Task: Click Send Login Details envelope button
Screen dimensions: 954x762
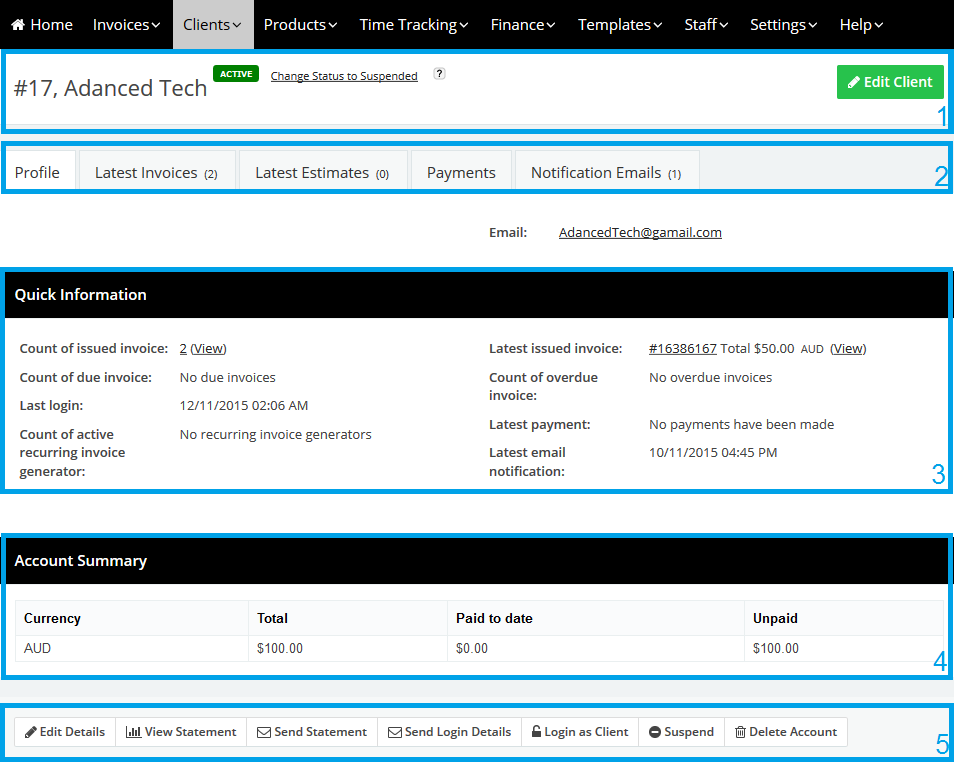Action: coord(449,732)
